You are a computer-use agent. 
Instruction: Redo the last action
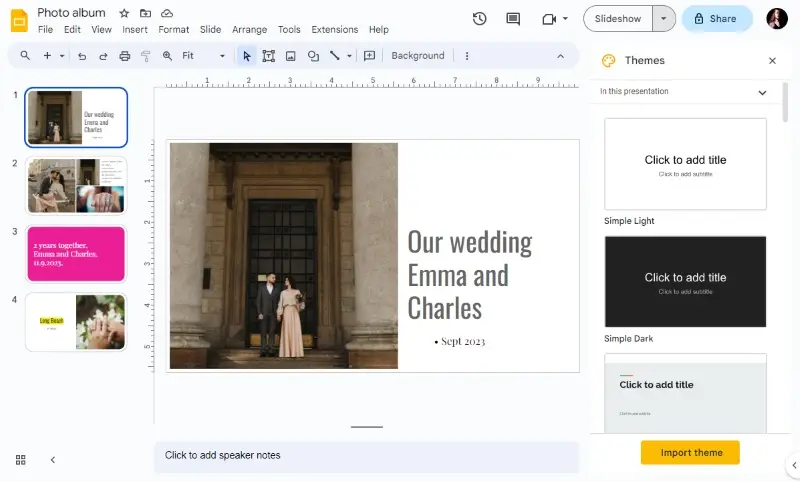(x=103, y=56)
